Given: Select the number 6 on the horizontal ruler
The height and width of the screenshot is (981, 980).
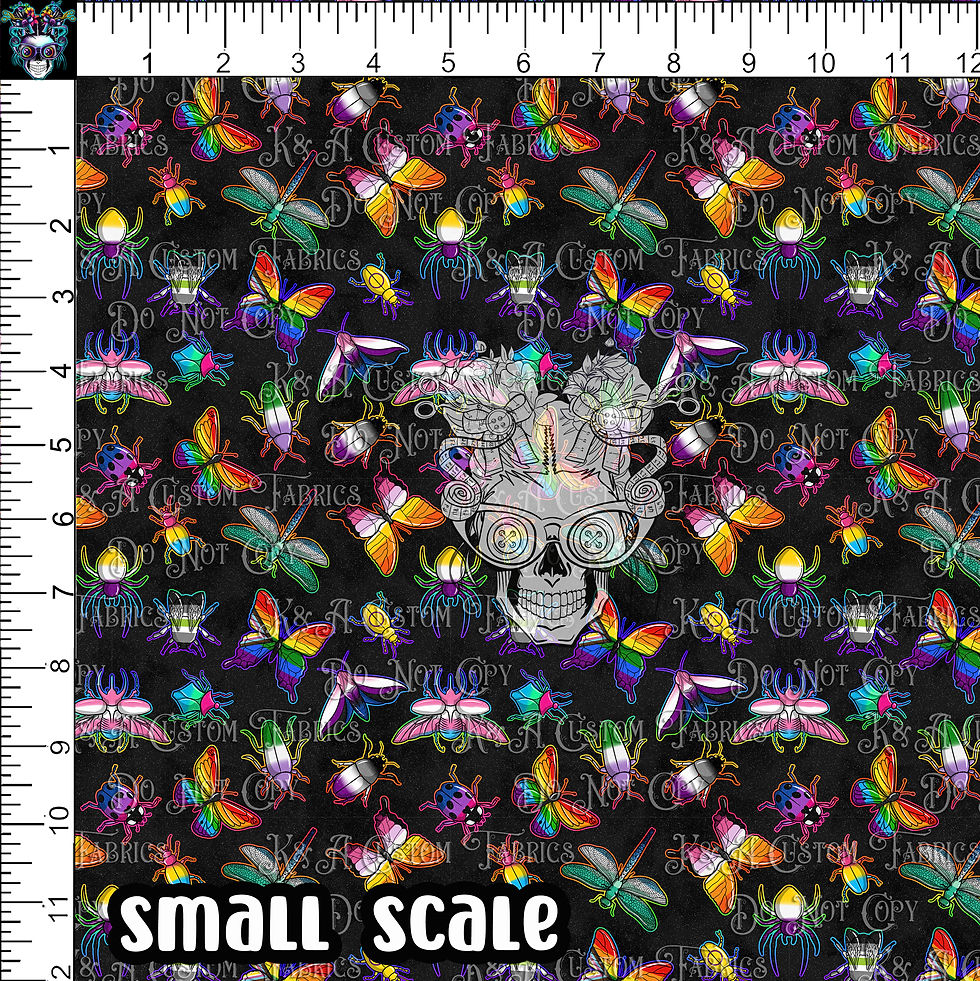Looking at the screenshot, I should tap(523, 63).
